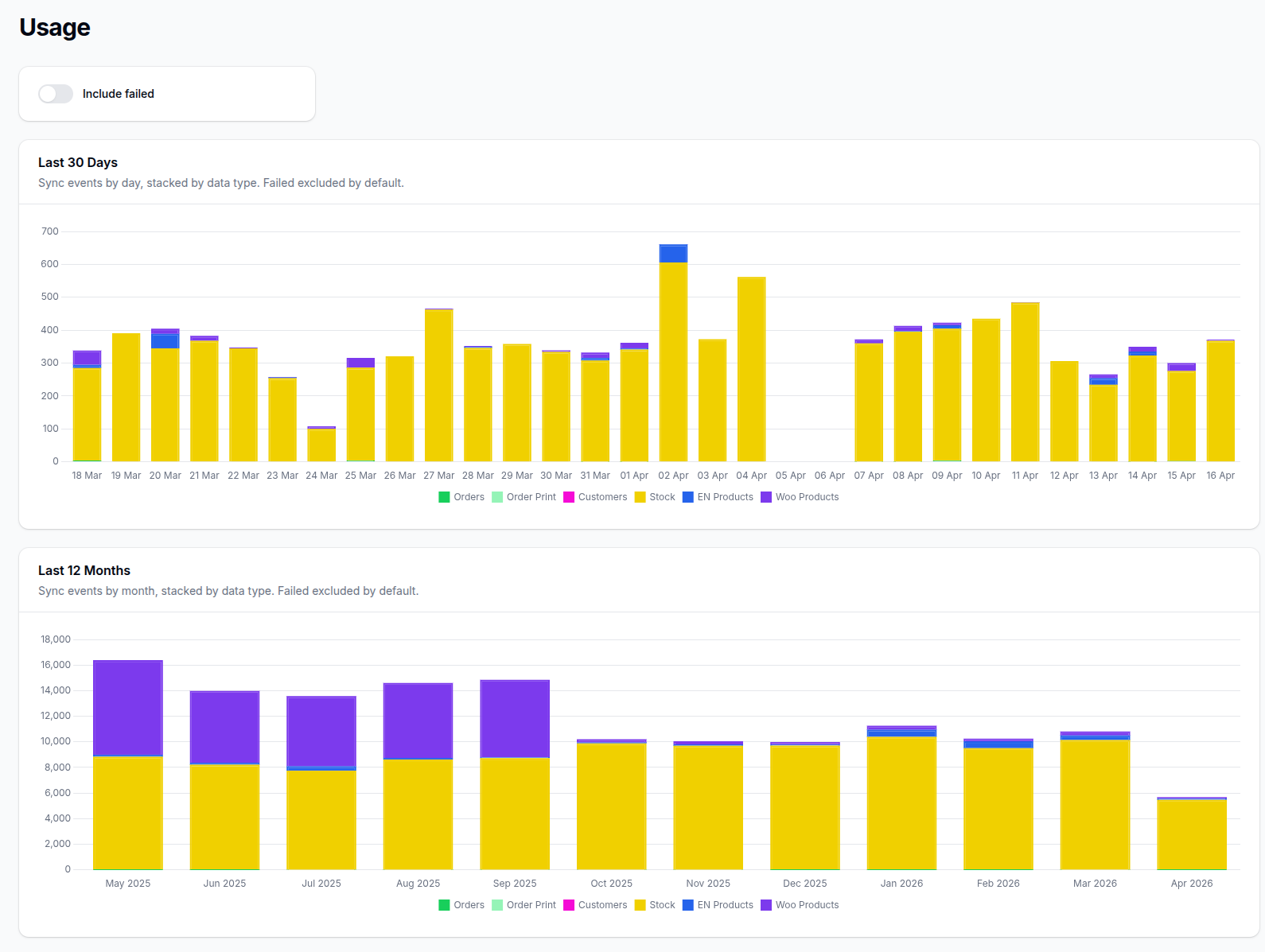Click the Include failed label text

pyautogui.click(x=118, y=94)
